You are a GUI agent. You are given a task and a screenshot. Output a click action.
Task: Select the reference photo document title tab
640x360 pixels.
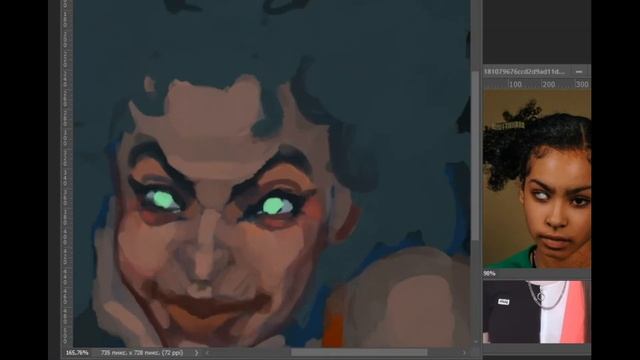pos(524,71)
